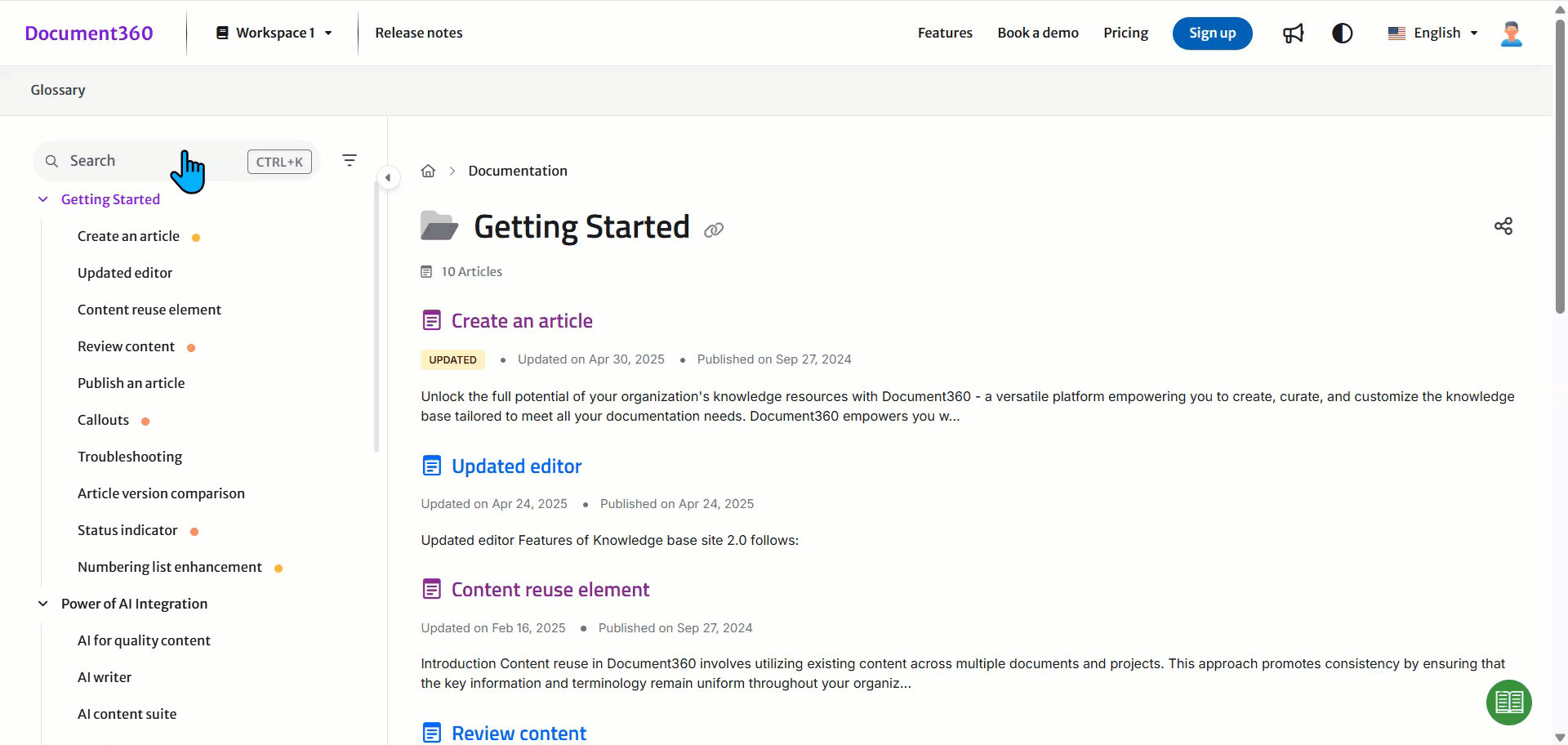
Task: Click the US flag language icon
Action: [1396, 33]
